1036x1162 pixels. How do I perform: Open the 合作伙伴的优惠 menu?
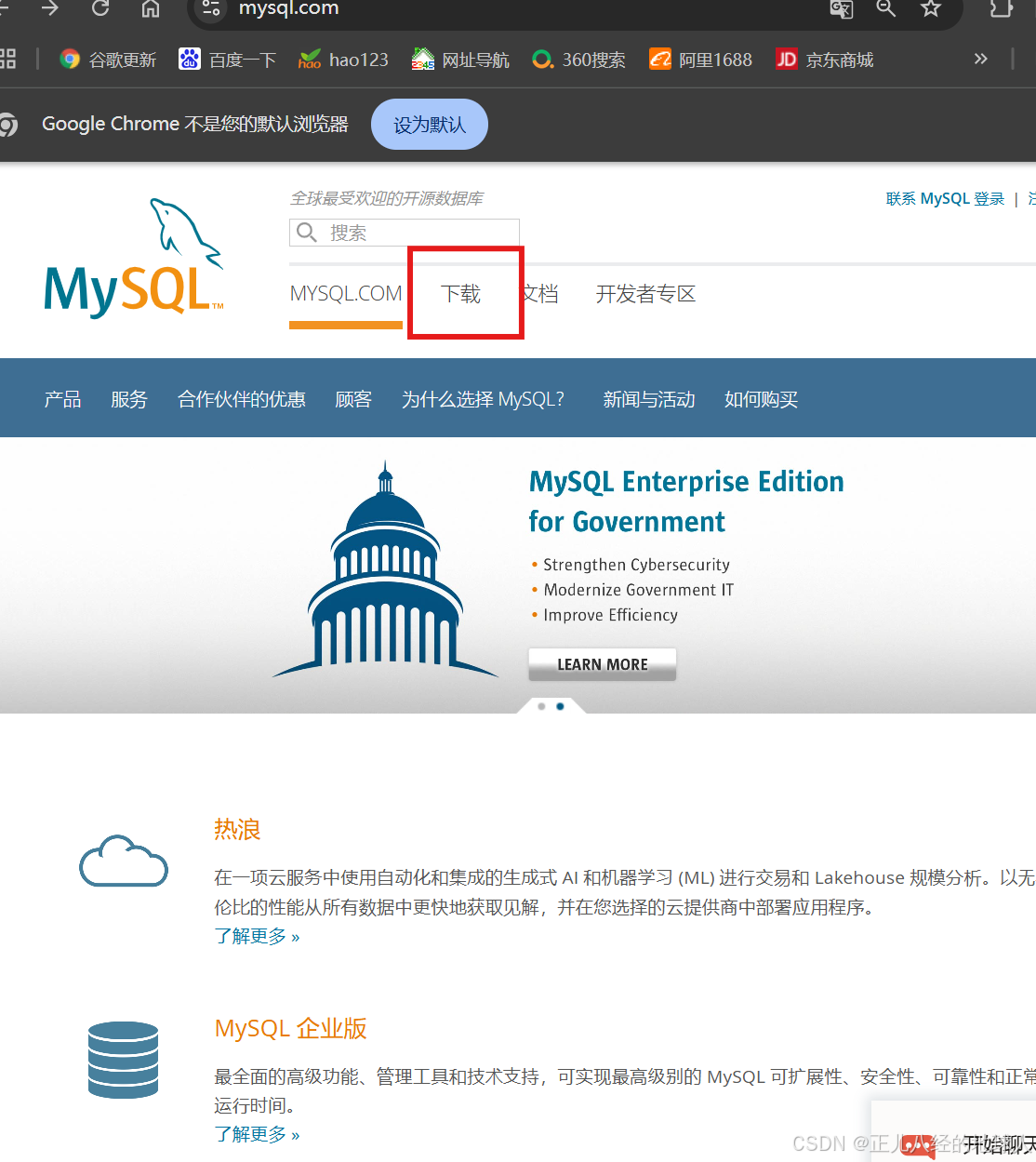coord(242,399)
